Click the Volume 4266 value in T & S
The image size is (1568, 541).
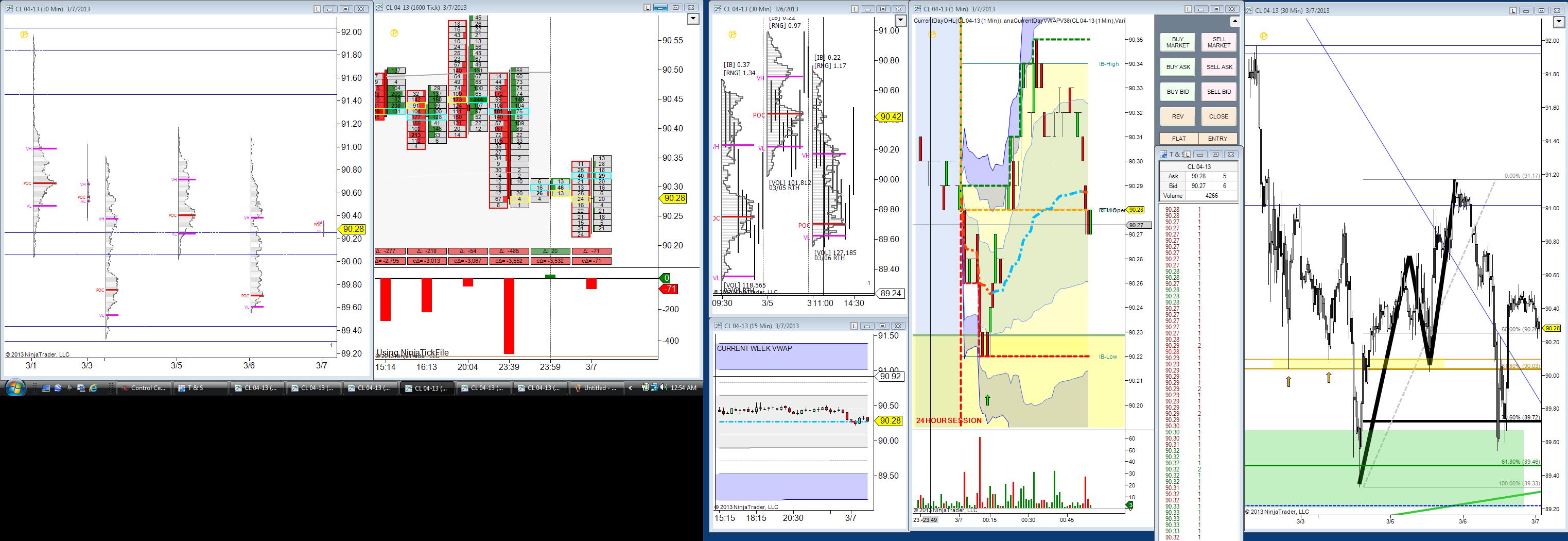(x=1211, y=196)
